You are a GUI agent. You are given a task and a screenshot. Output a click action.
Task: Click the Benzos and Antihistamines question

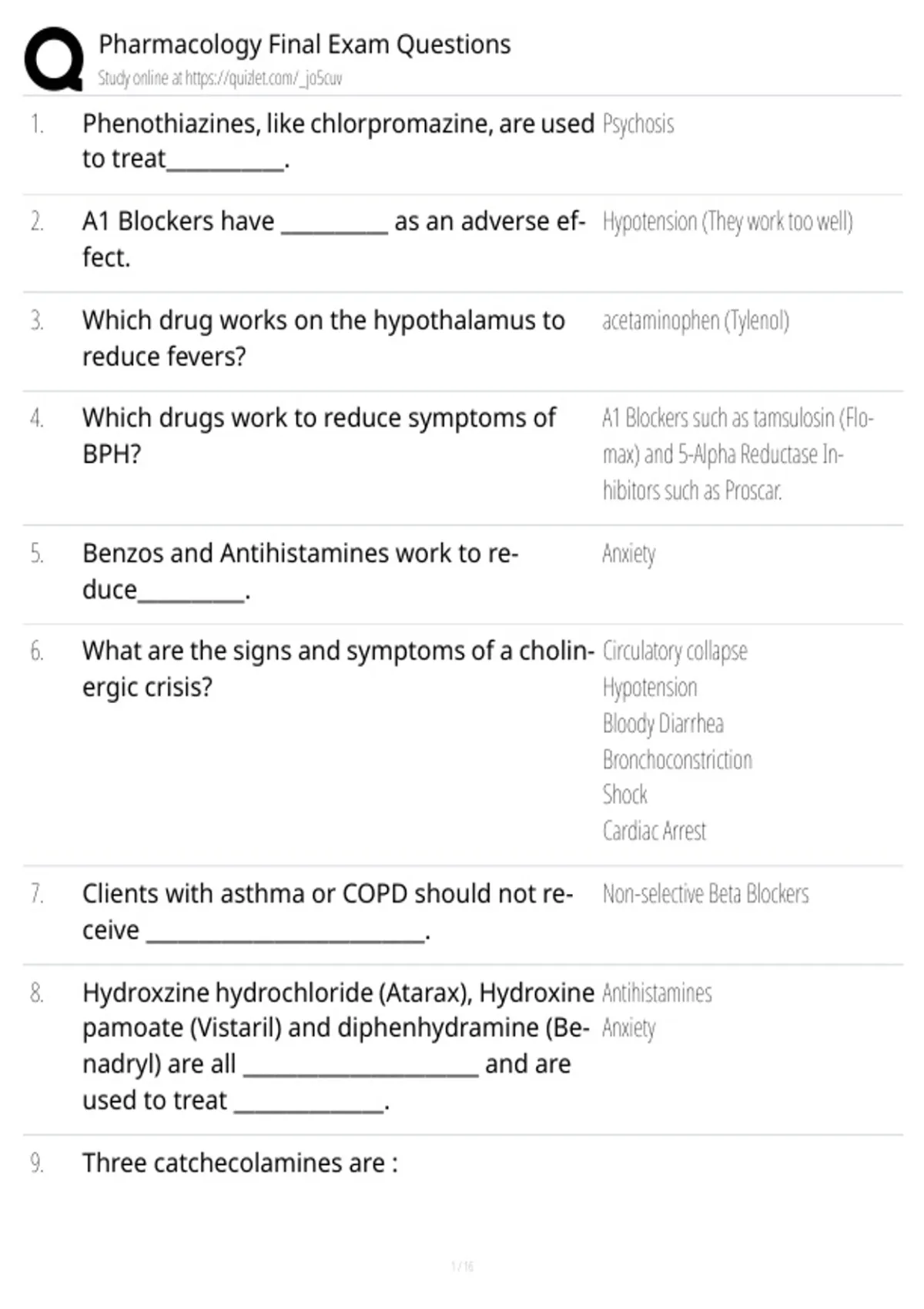(300, 571)
